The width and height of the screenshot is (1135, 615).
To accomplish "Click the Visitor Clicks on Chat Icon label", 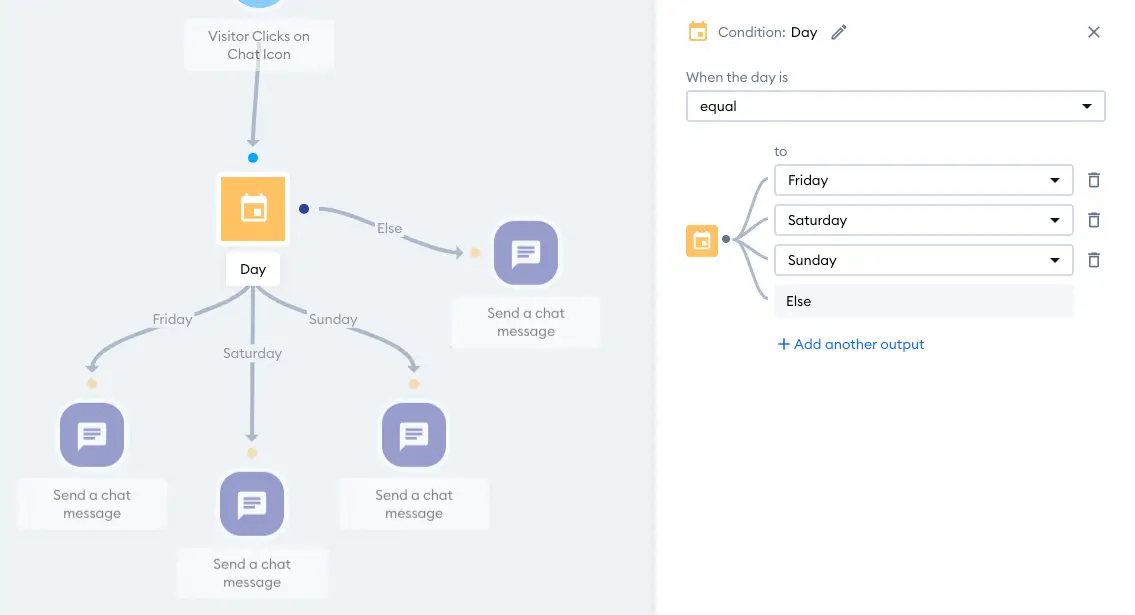I will coord(259,45).
